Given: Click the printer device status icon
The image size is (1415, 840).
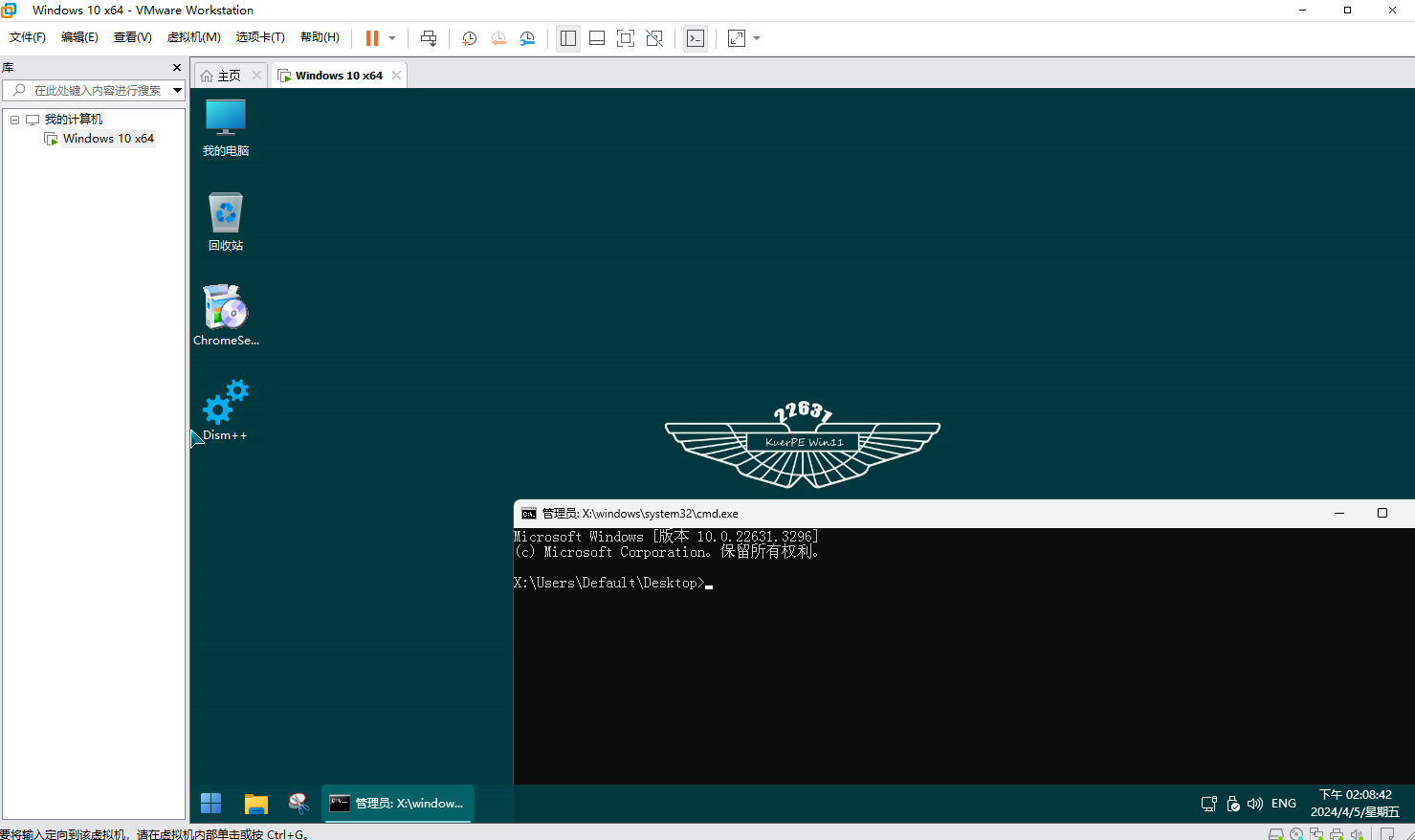Looking at the screenshot, I should click(1337, 834).
